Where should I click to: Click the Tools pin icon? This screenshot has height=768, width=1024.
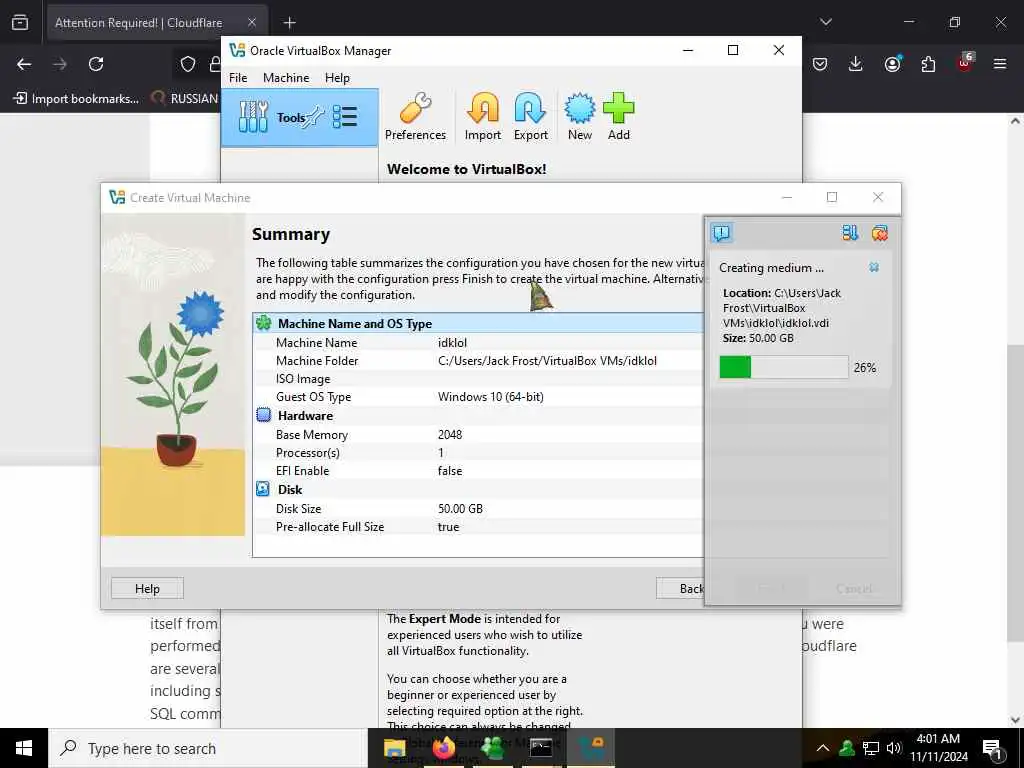[315, 117]
